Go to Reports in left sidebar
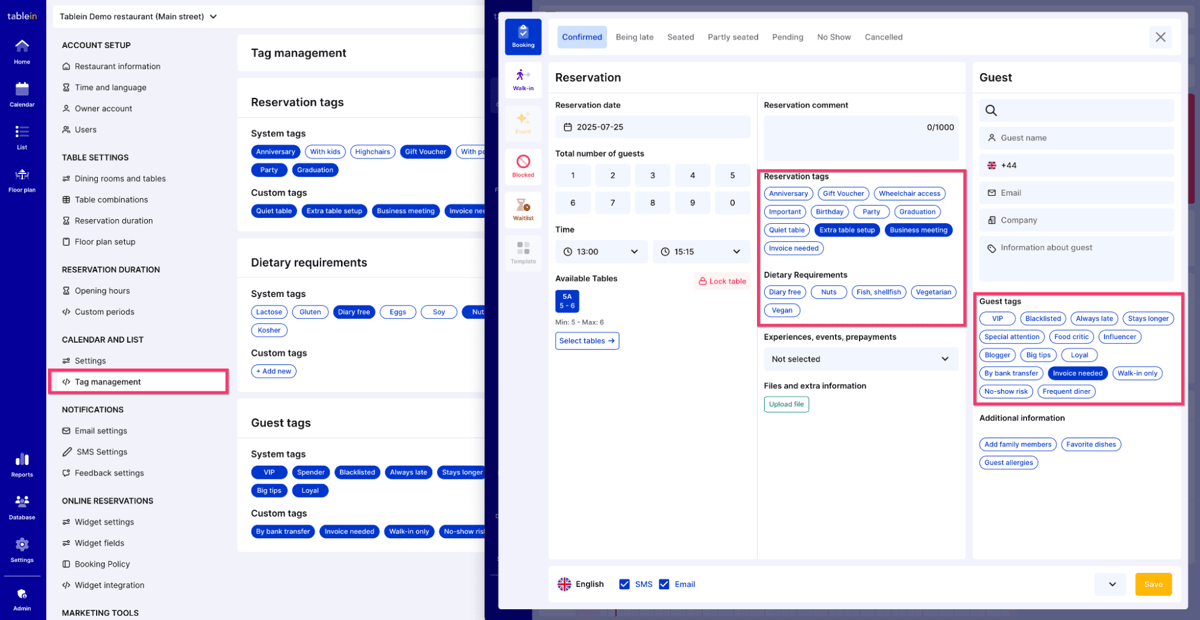 tap(22, 464)
